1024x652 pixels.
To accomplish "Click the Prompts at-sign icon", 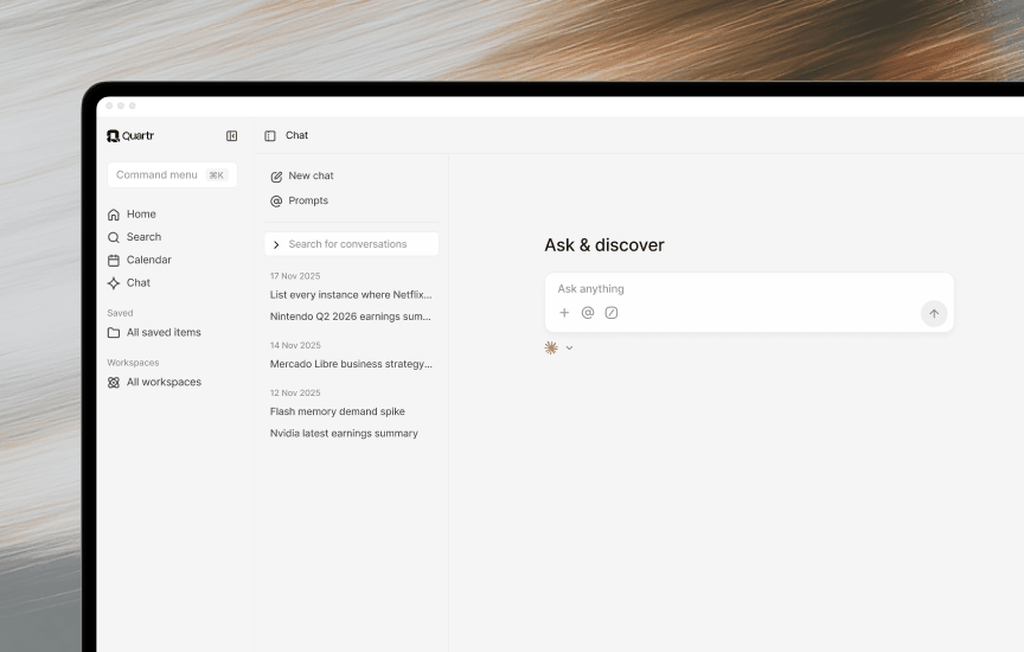I will (x=276, y=201).
